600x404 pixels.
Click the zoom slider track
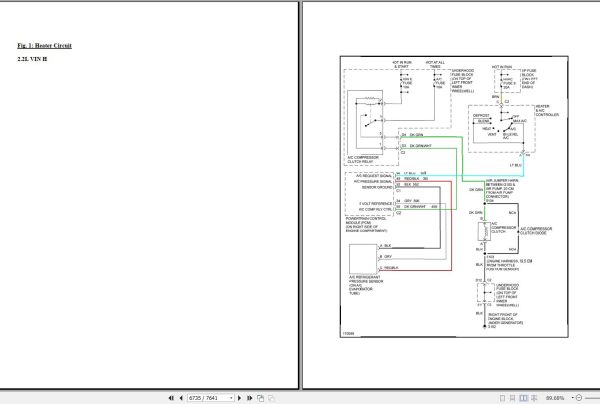point(592,398)
